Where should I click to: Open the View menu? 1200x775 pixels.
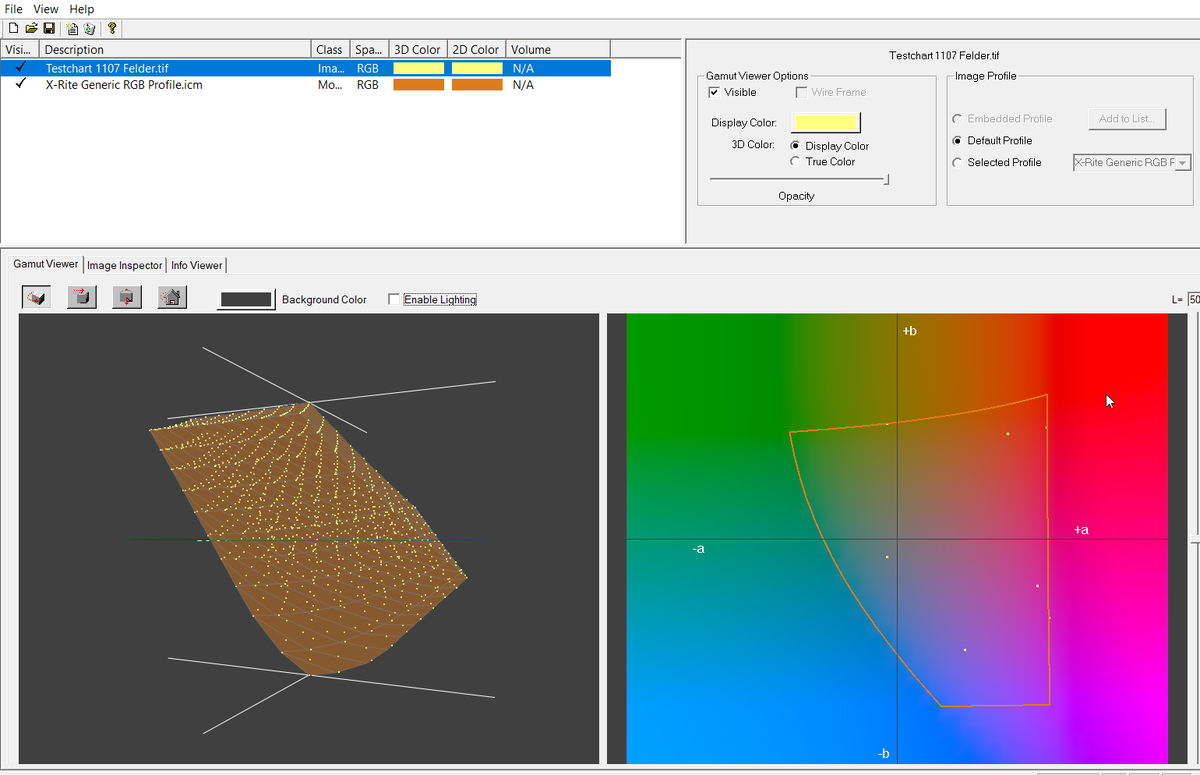(46, 9)
